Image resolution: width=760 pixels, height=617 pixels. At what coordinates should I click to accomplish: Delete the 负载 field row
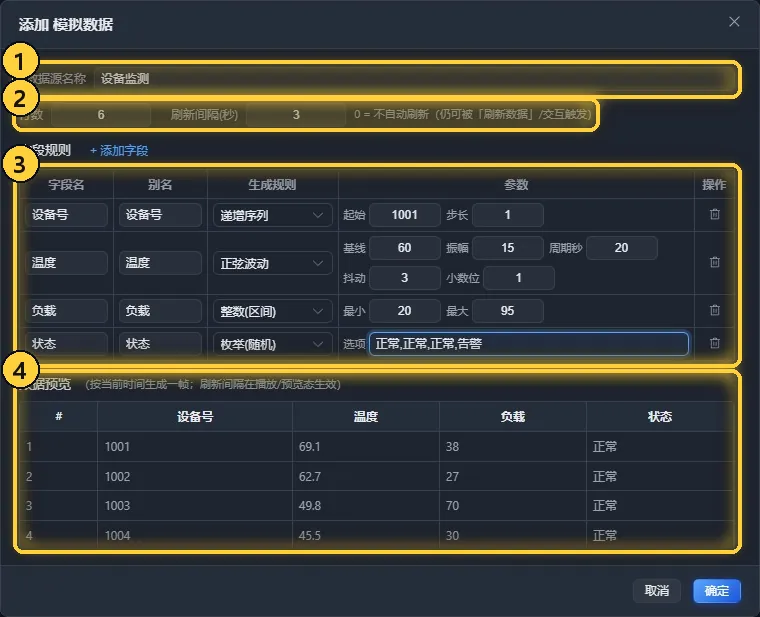pyautogui.click(x=714, y=310)
